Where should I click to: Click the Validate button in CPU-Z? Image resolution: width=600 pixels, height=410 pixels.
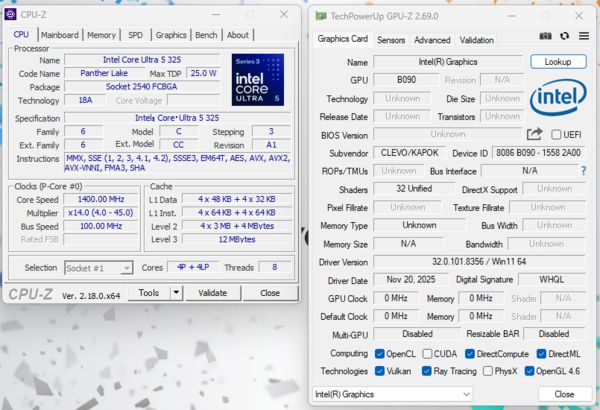point(213,293)
